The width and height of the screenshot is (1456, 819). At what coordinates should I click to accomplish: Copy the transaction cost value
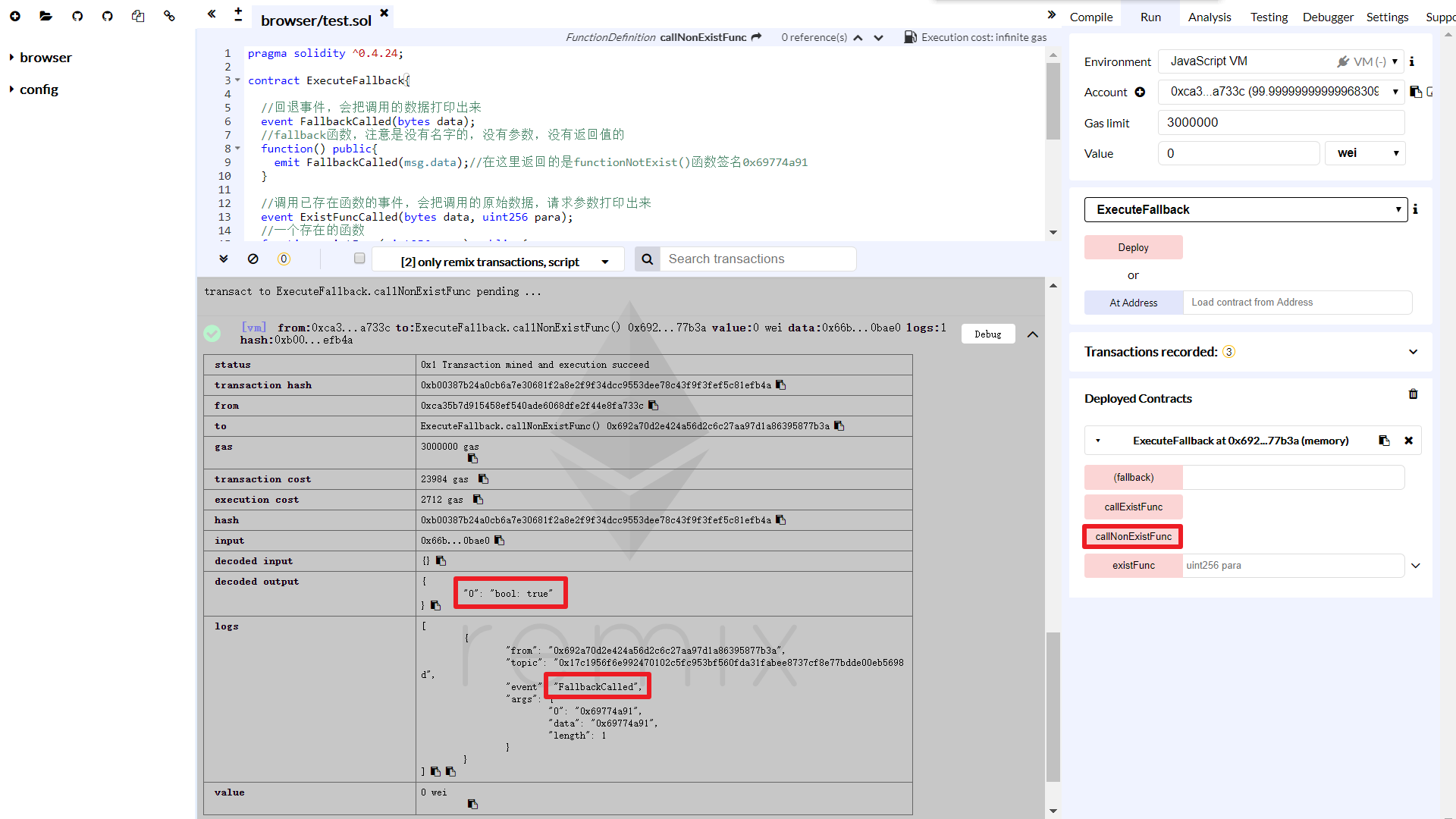(484, 479)
